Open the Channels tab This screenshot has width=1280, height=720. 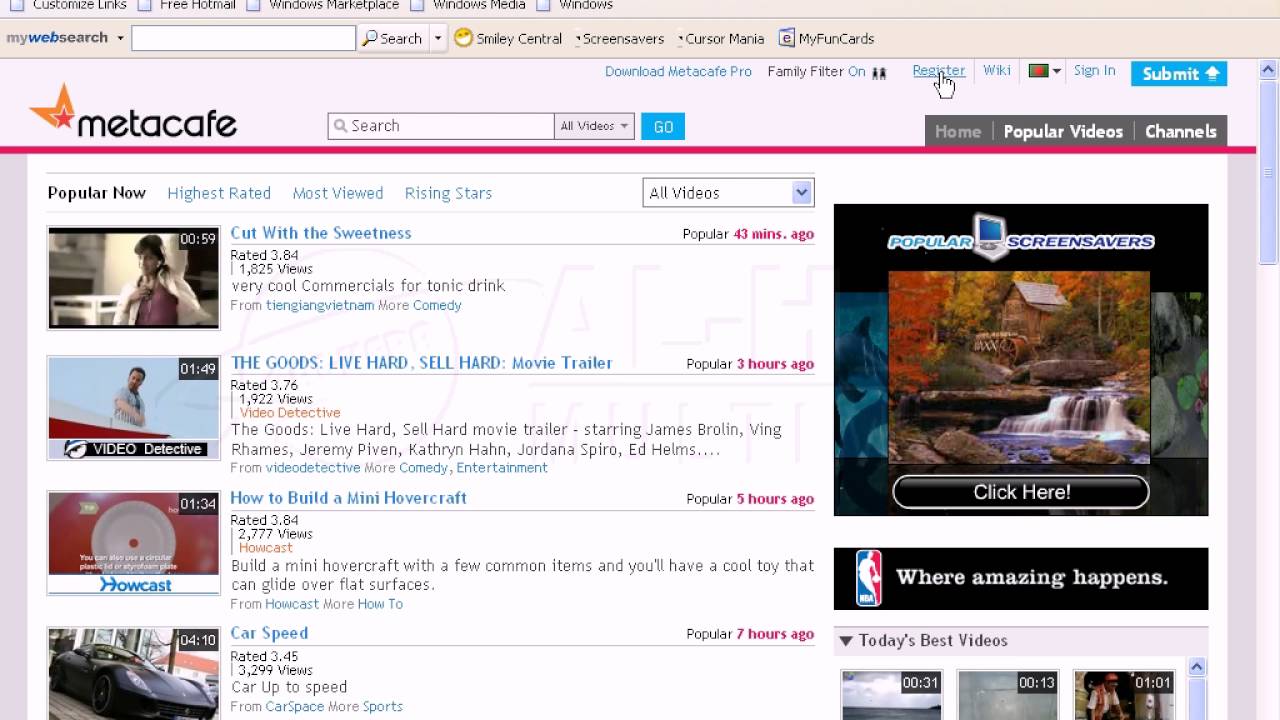coord(1180,131)
